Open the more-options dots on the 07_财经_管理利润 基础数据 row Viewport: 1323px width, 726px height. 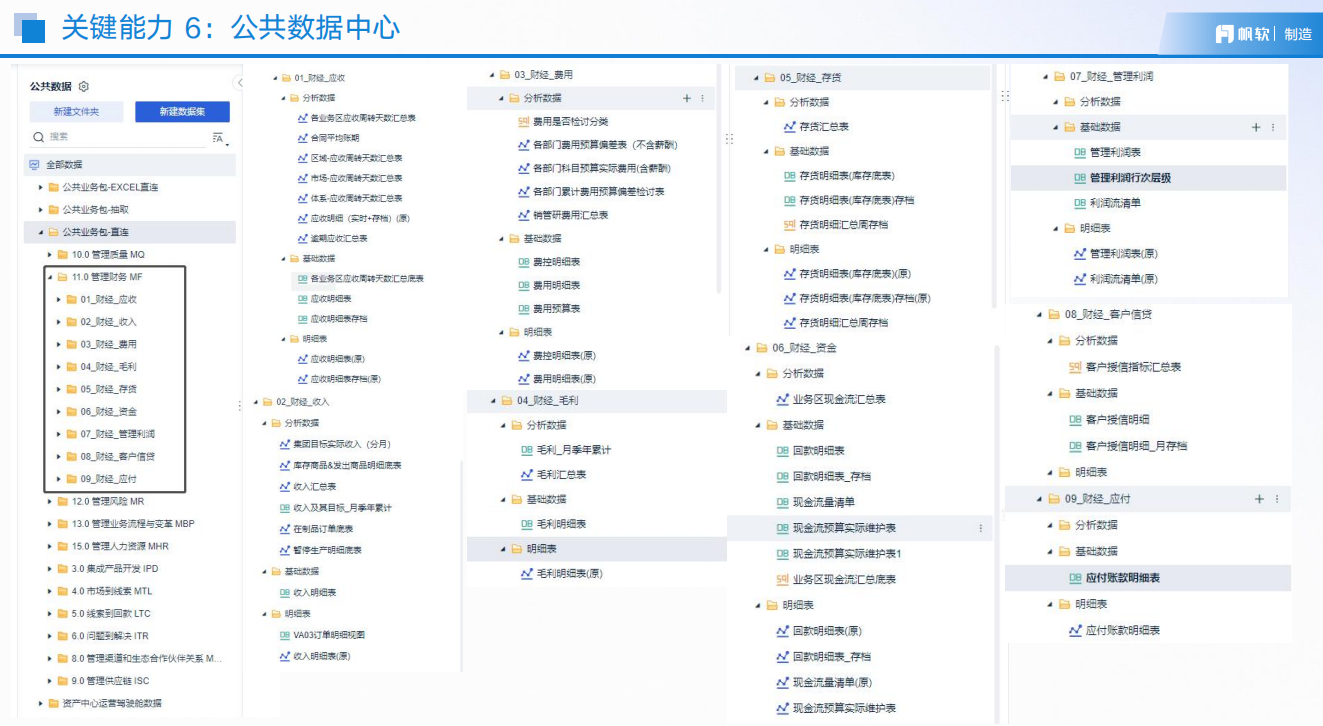pyautogui.click(x=1272, y=127)
